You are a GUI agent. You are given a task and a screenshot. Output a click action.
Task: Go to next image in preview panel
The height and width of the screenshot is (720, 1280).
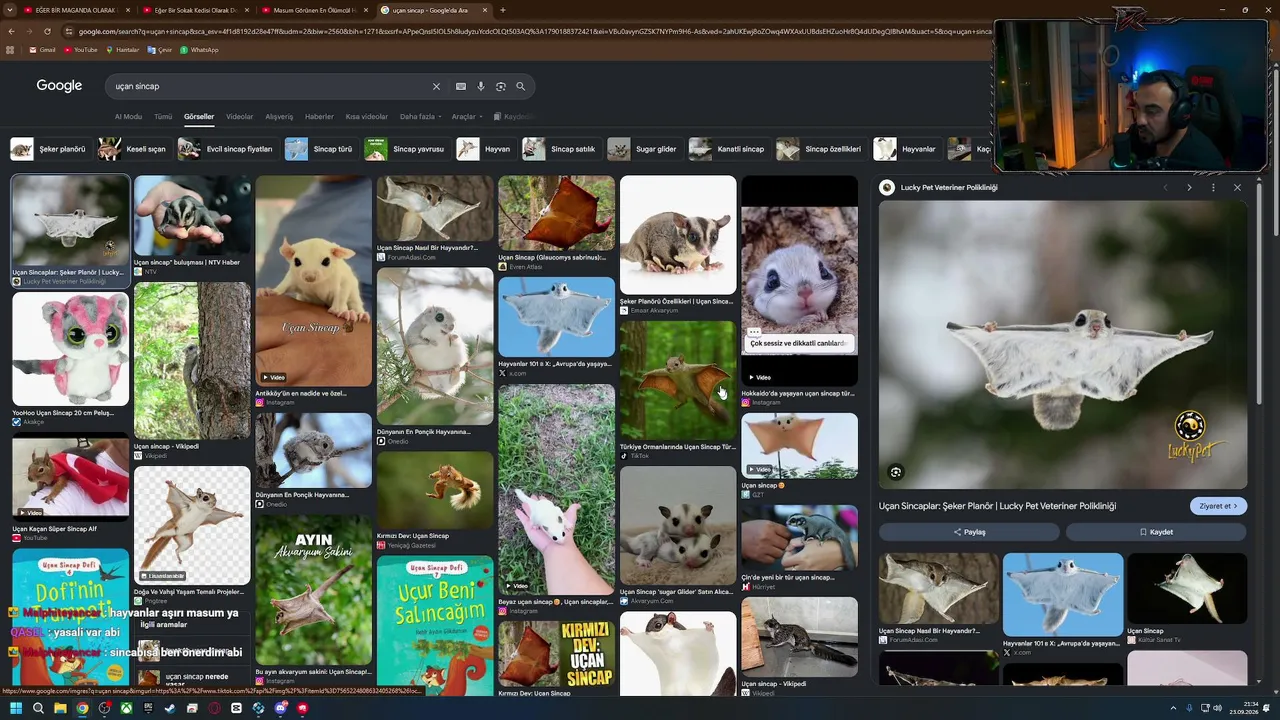(1189, 187)
